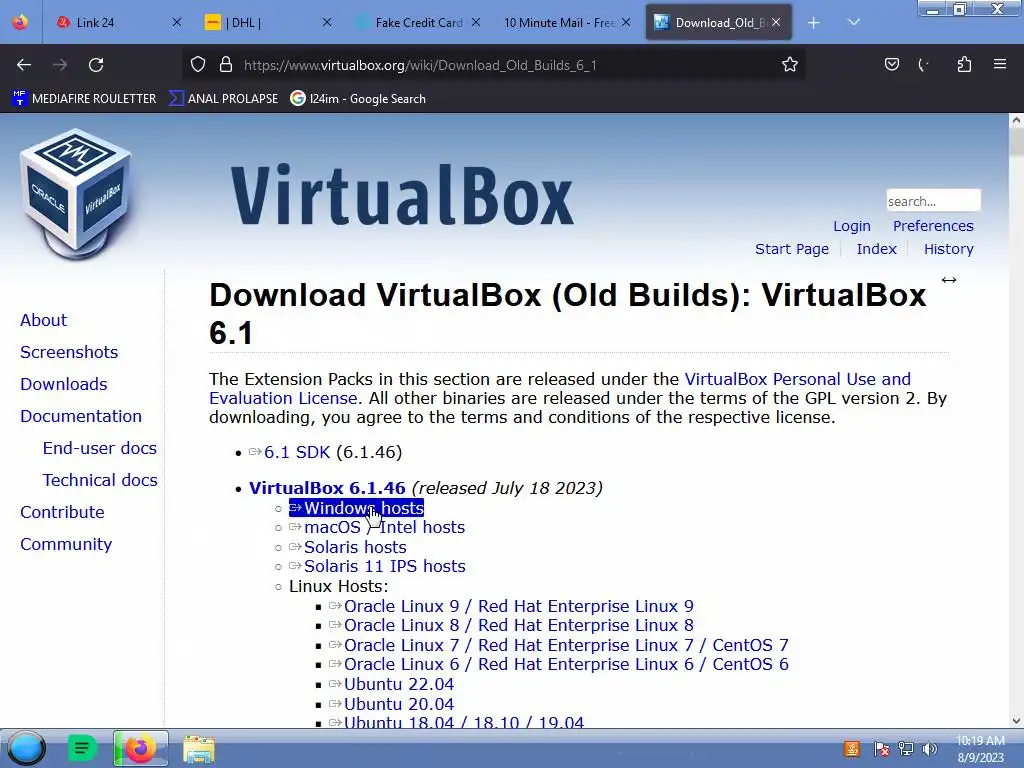The width and height of the screenshot is (1024, 768).
Task: Click the Action Center flag tray icon
Action: pyautogui.click(x=882, y=749)
